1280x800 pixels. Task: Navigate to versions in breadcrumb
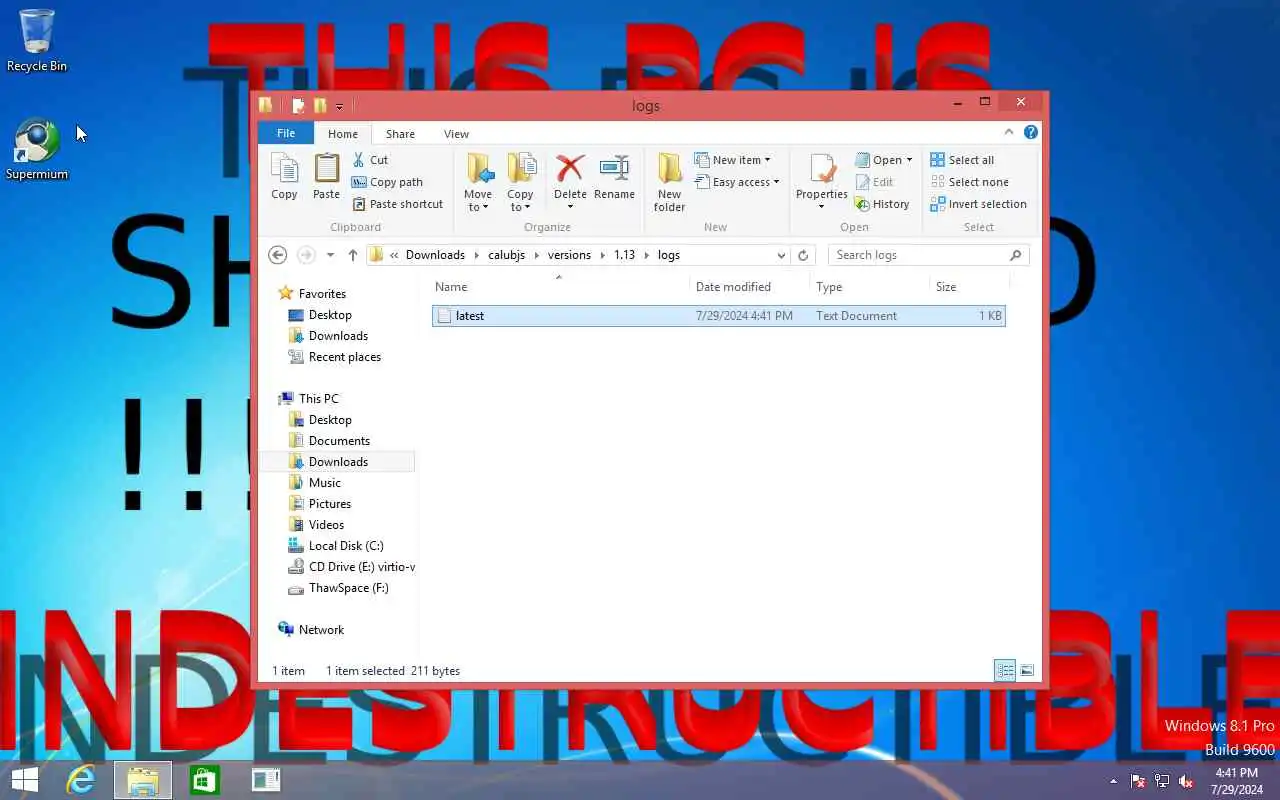[x=569, y=255]
